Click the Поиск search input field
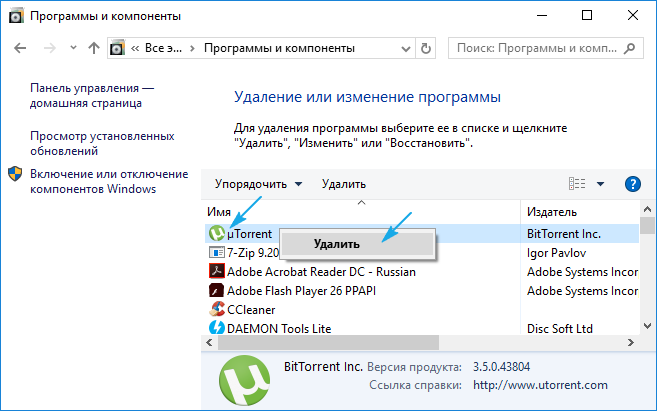The image size is (657, 411). pos(535,47)
